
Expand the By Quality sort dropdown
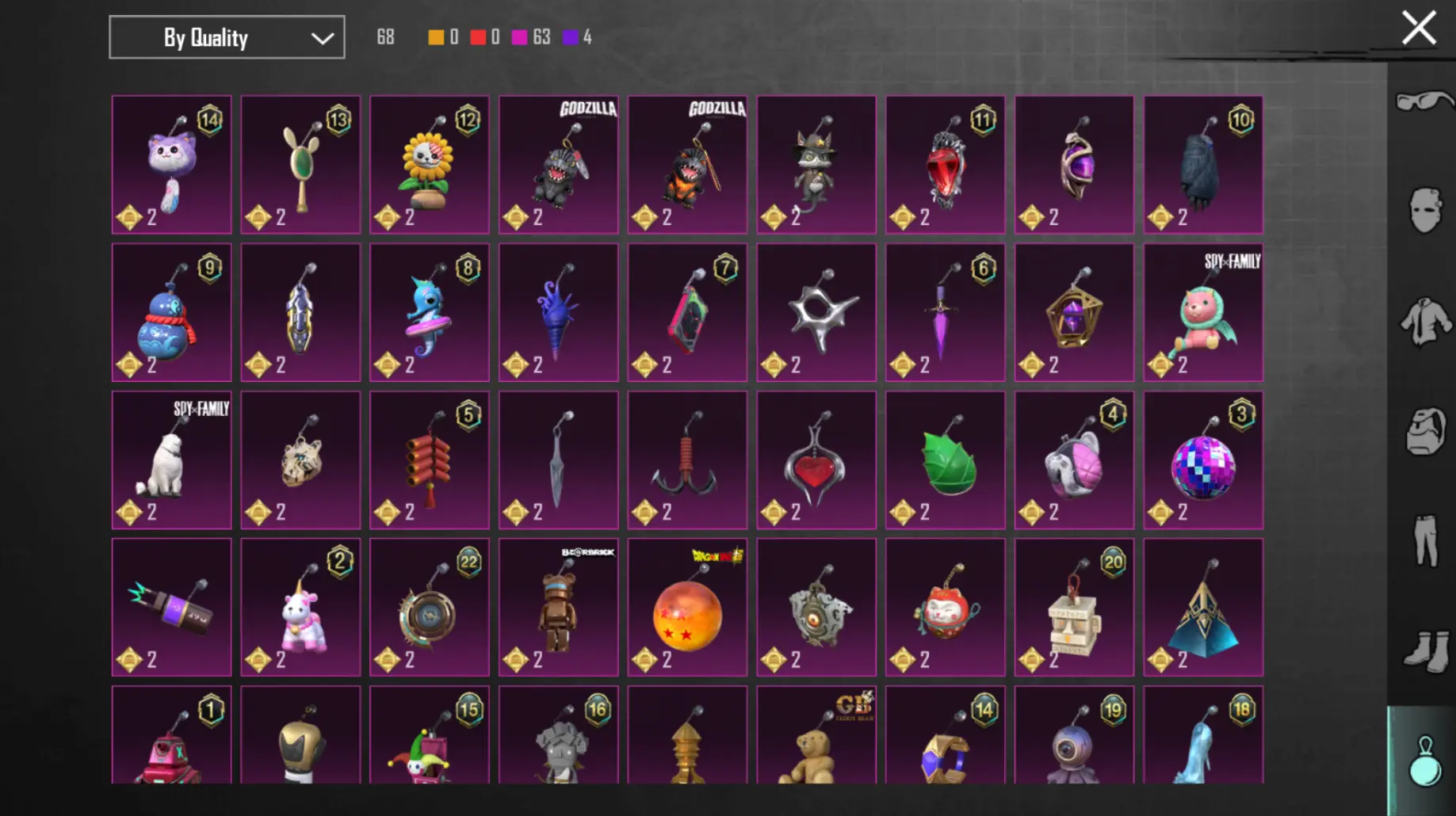227,37
